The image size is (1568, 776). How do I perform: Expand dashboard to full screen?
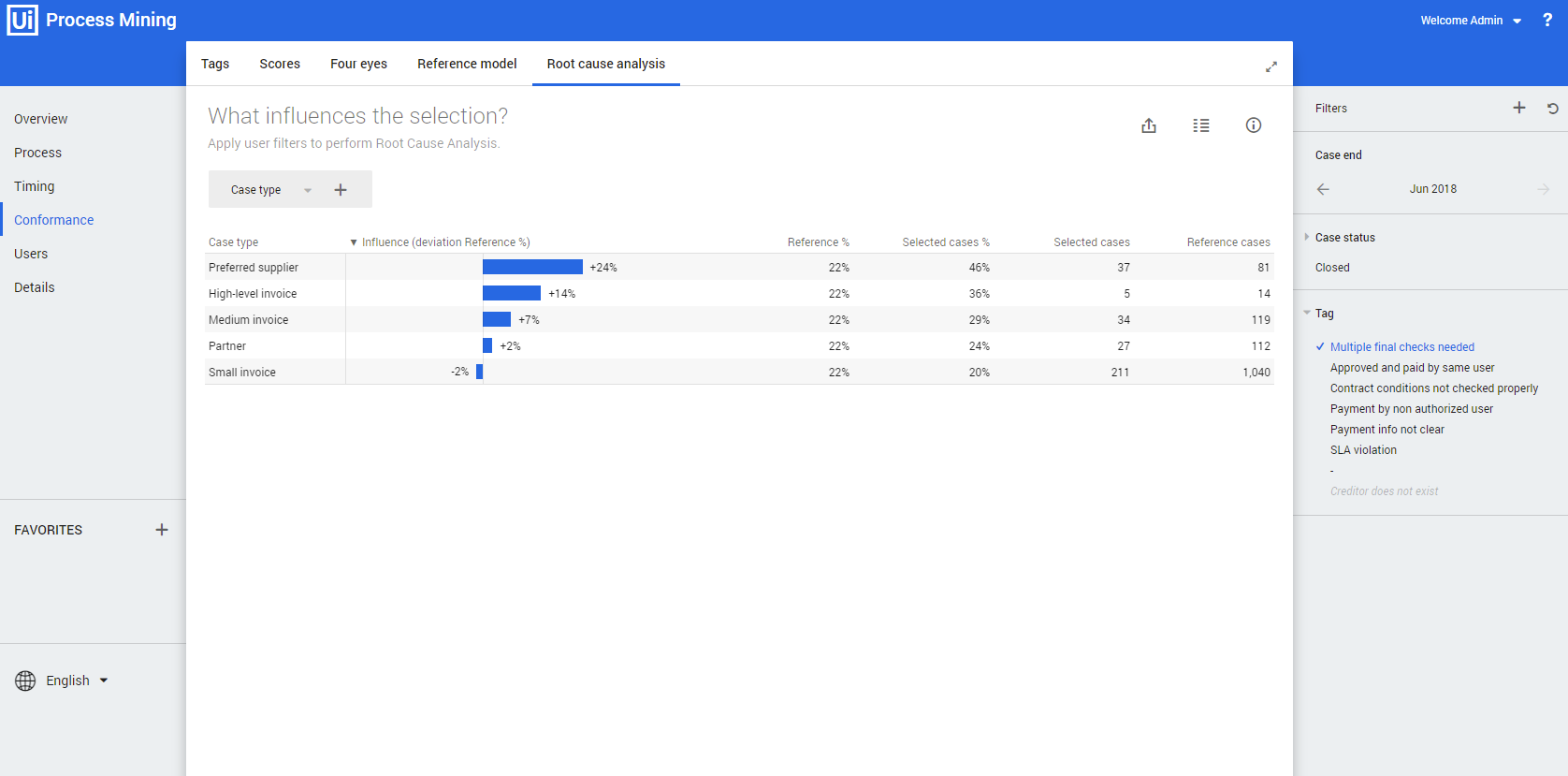tap(1271, 66)
